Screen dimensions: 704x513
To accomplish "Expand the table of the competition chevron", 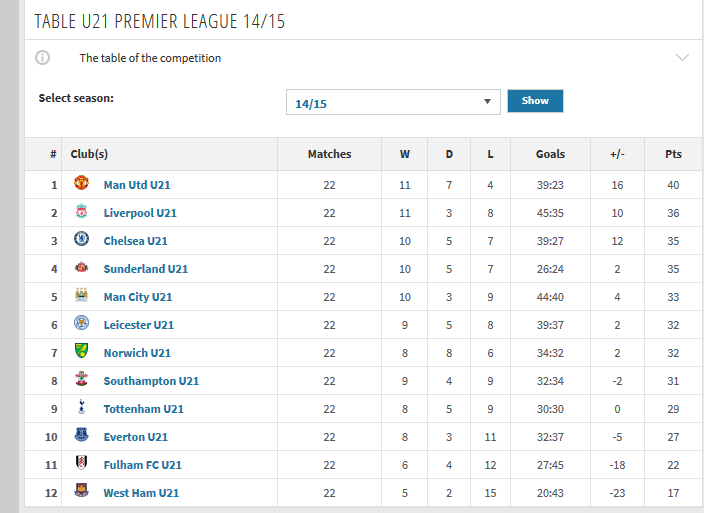I will [682, 57].
